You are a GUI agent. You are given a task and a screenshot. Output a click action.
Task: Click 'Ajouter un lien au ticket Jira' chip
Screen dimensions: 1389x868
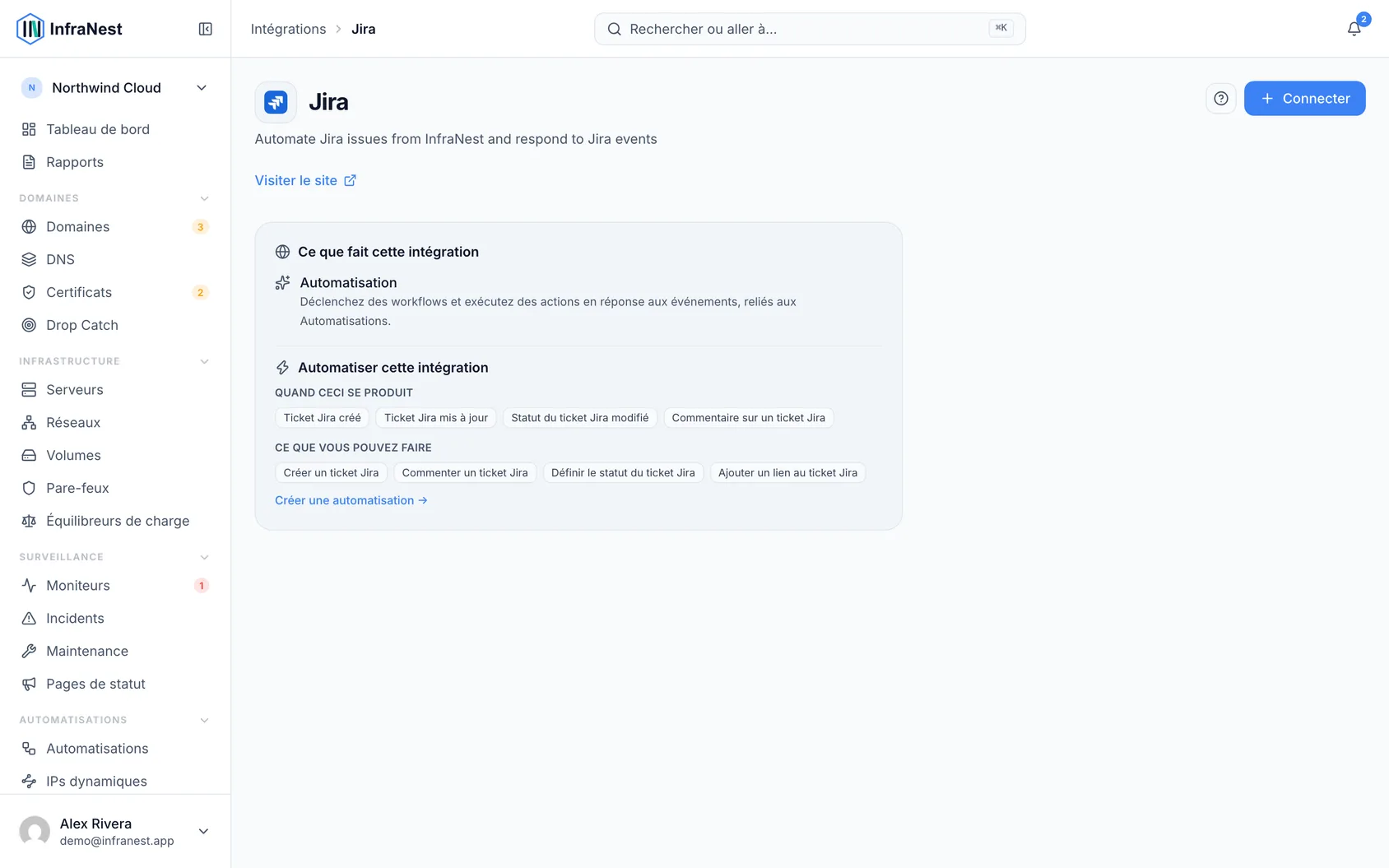pos(787,473)
